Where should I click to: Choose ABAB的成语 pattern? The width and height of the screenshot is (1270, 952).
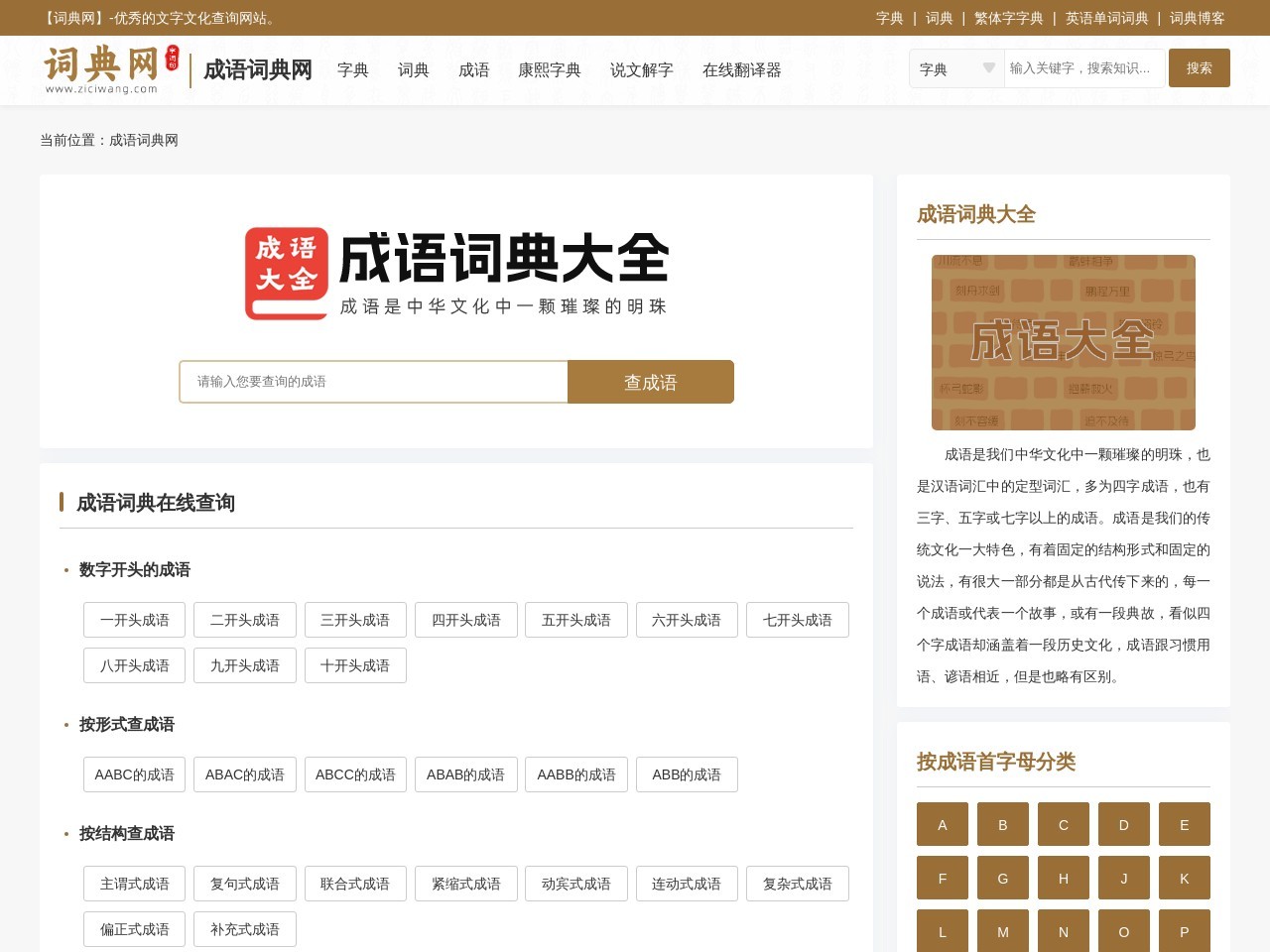[x=466, y=774]
